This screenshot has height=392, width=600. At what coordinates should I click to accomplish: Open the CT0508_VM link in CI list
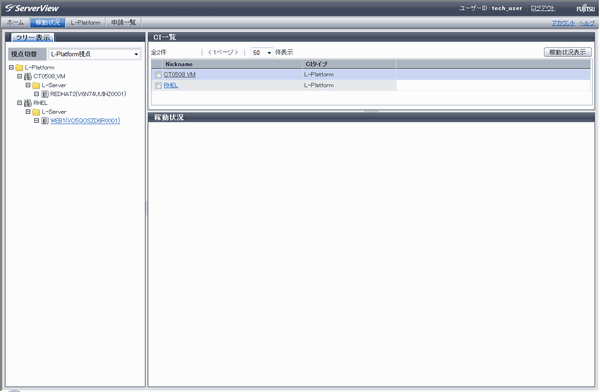click(x=179, y=75)
